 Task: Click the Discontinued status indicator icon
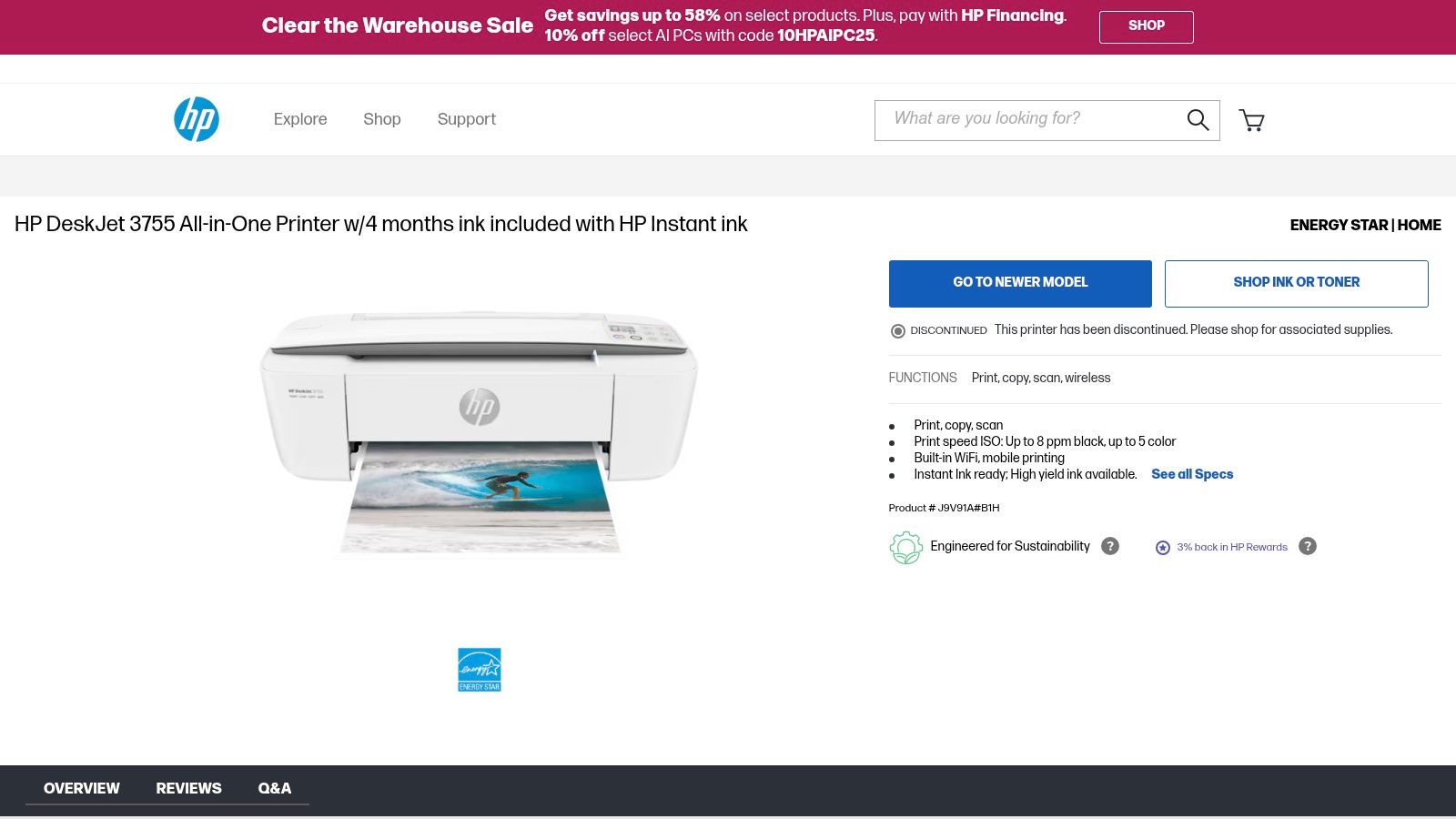click(x=897, y=331)
